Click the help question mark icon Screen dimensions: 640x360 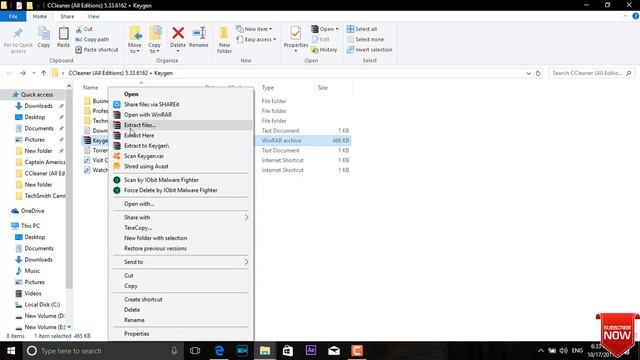pyautogui.click(x=636, y=16)
